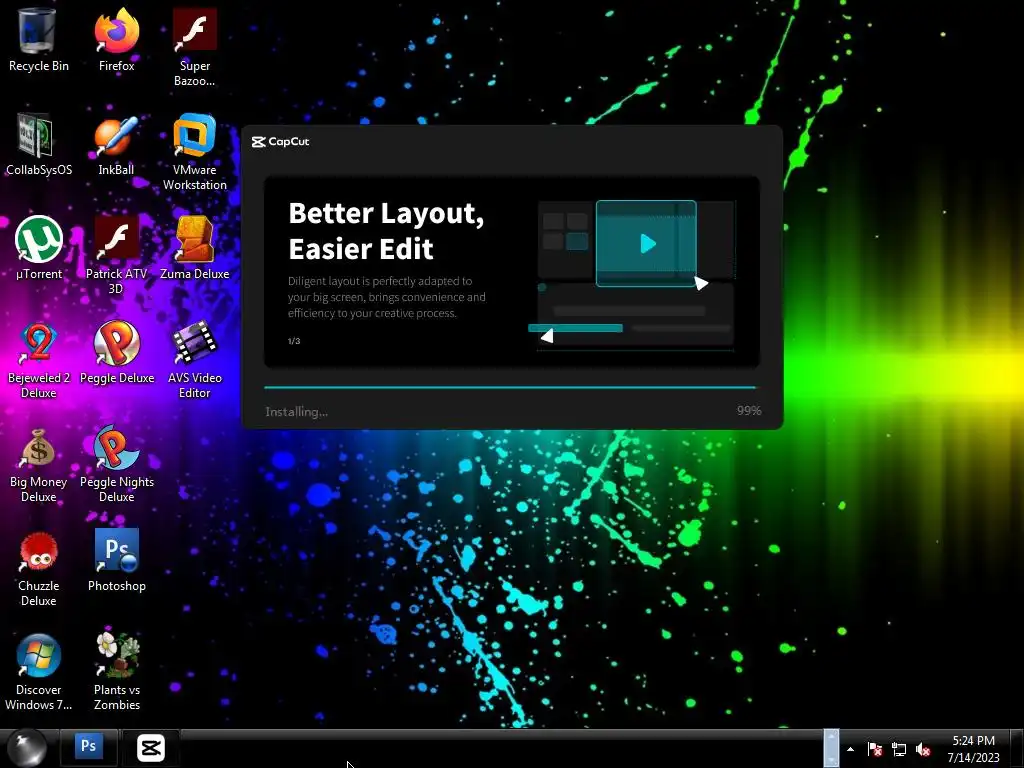
Task: Open the network connection tray icon
Action: coord(899,749)
